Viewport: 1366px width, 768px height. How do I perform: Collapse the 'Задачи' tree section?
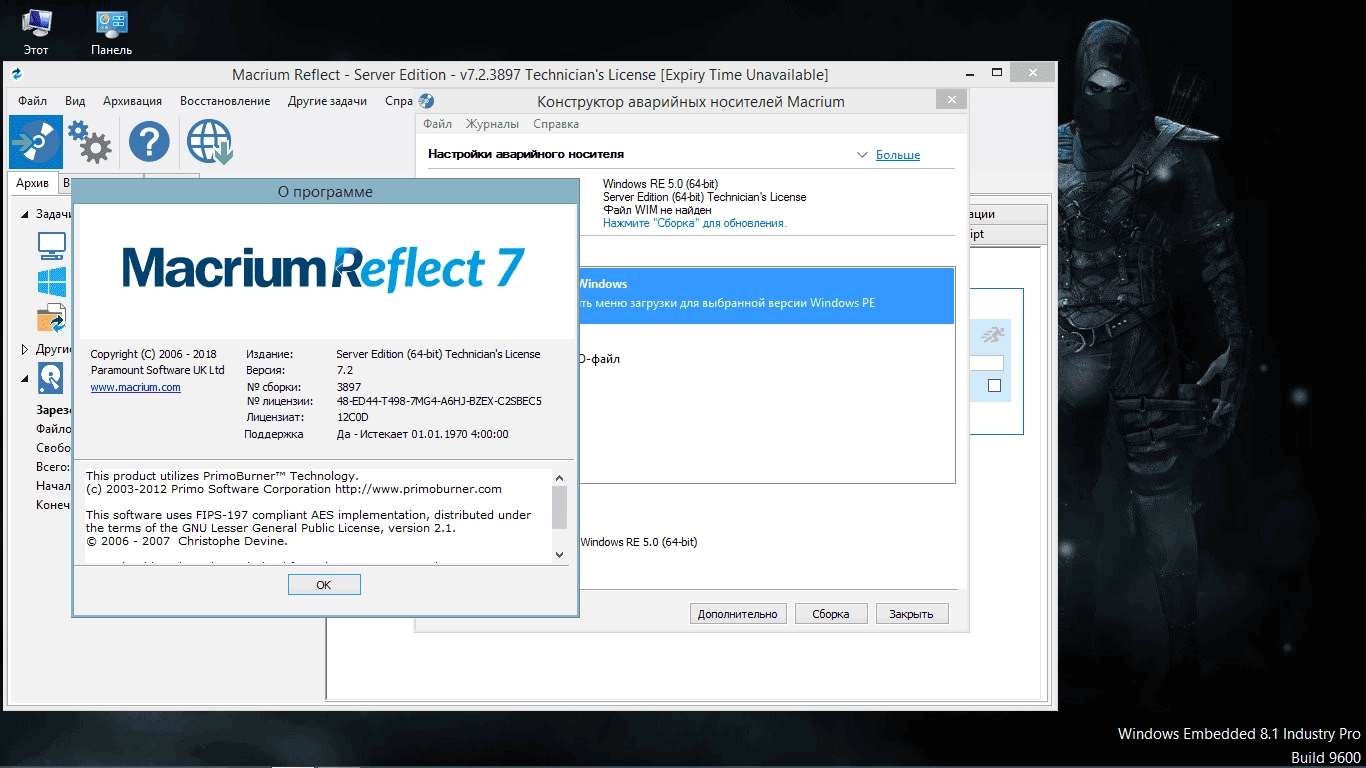25,214
